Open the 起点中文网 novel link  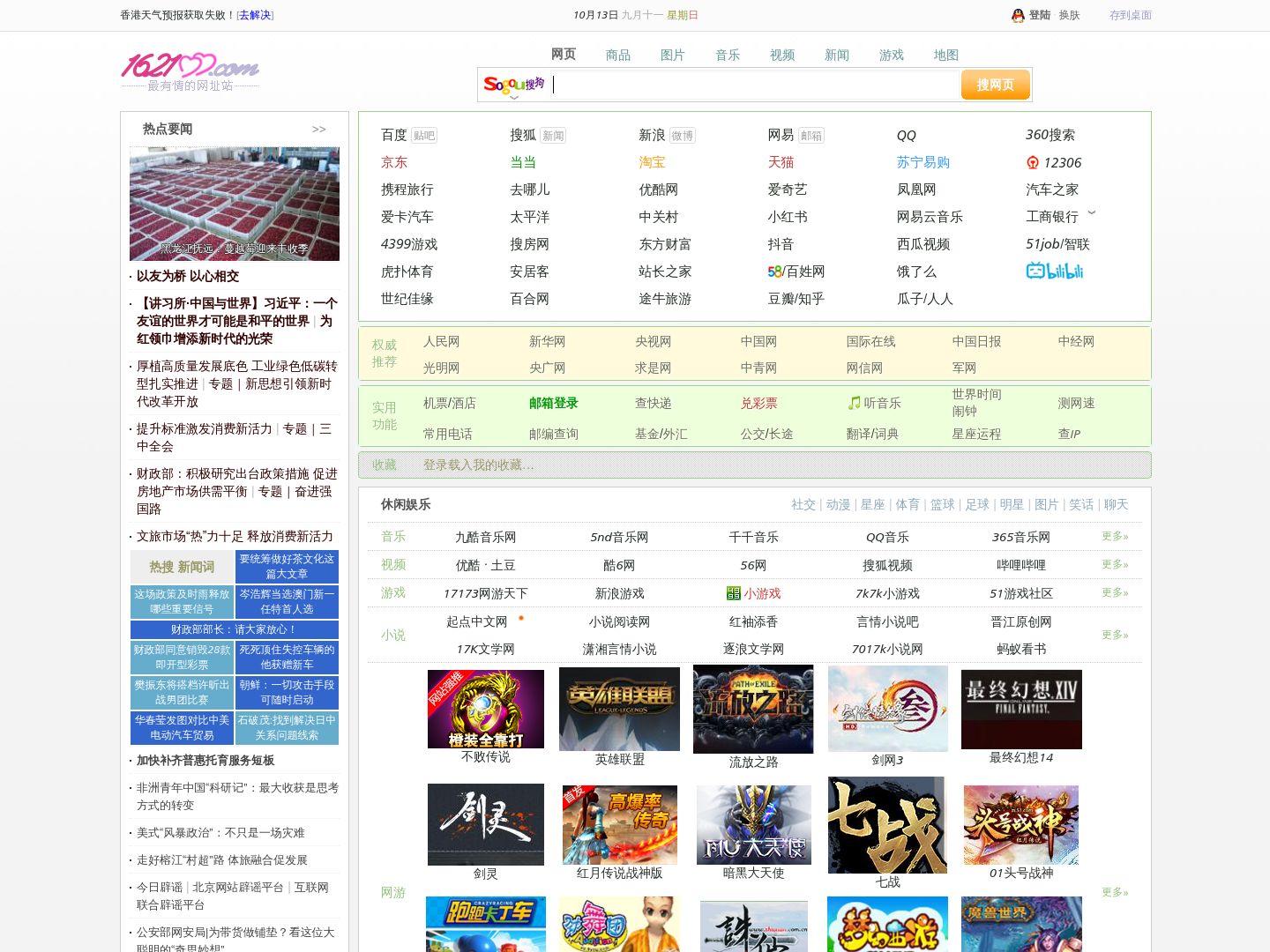[477, 621]
